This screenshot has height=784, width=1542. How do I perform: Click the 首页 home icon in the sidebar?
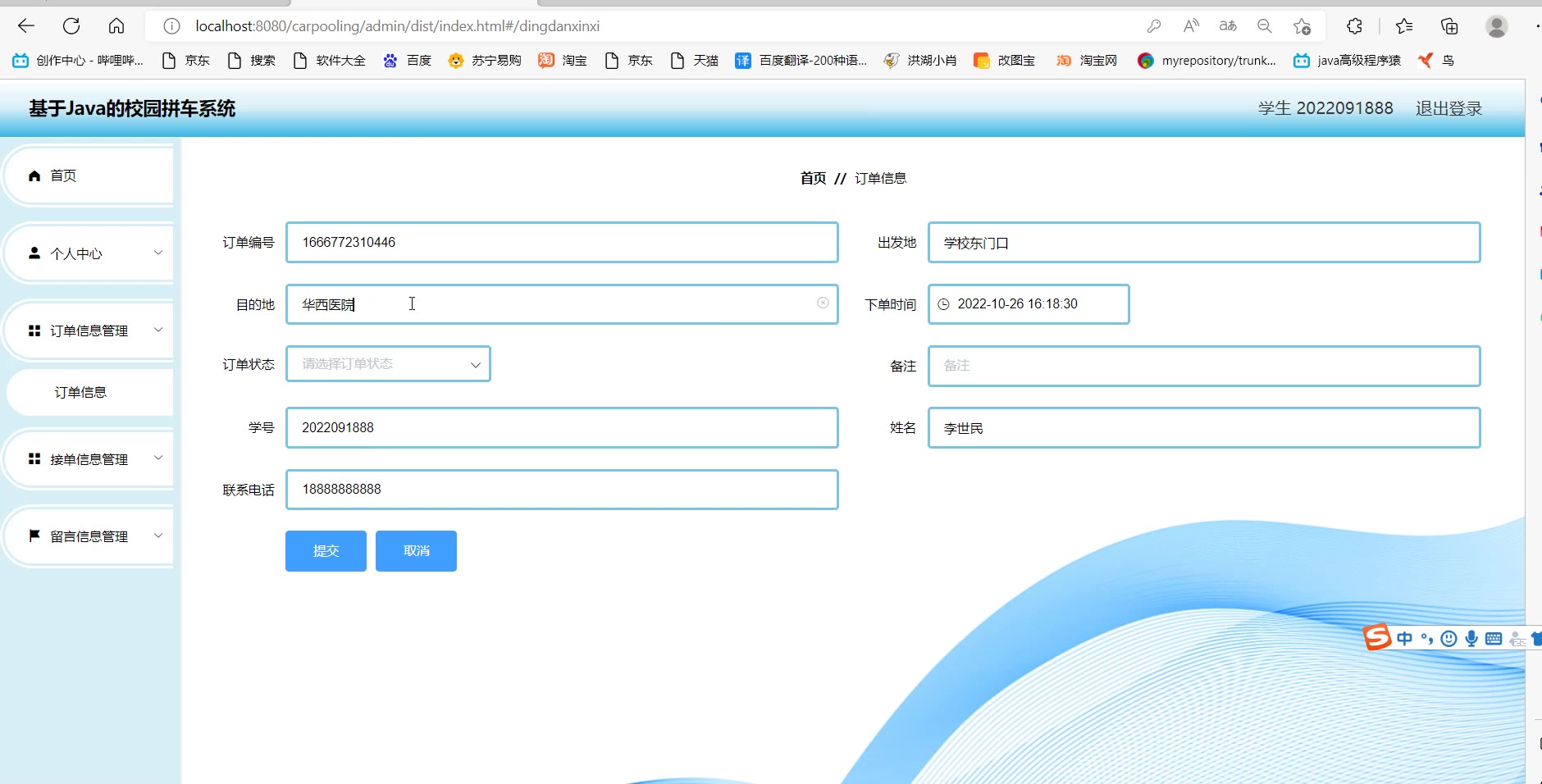pyautogui.click(x=34, y=175)
